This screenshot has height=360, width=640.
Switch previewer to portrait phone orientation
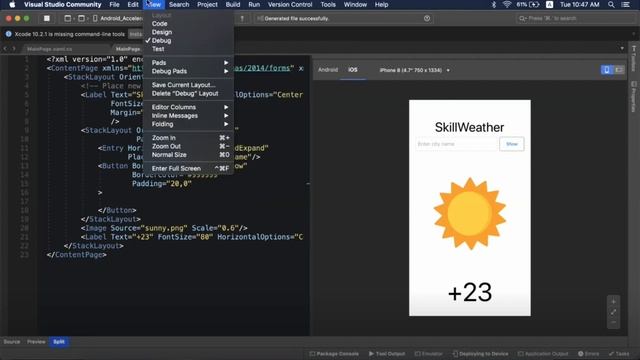(x=607, y=70)
